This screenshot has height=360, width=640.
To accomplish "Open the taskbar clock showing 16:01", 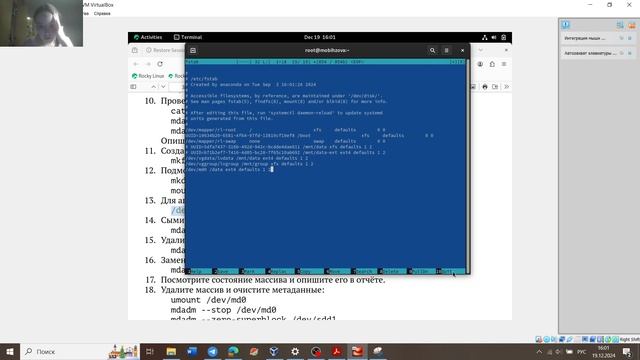I will click(604, 351).
